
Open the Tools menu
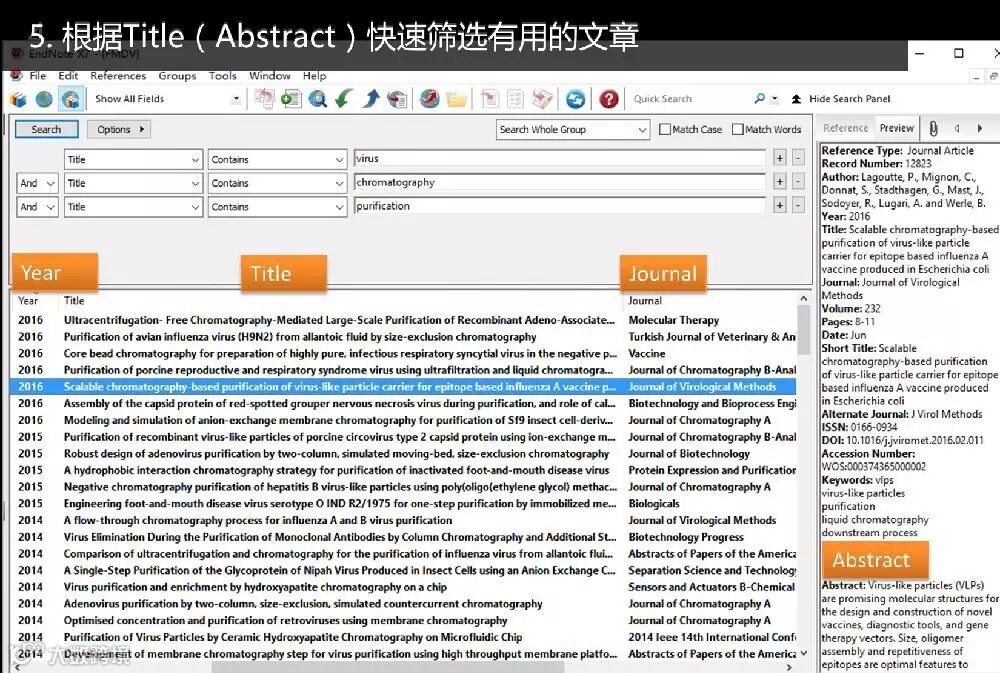tap(223, 75)
